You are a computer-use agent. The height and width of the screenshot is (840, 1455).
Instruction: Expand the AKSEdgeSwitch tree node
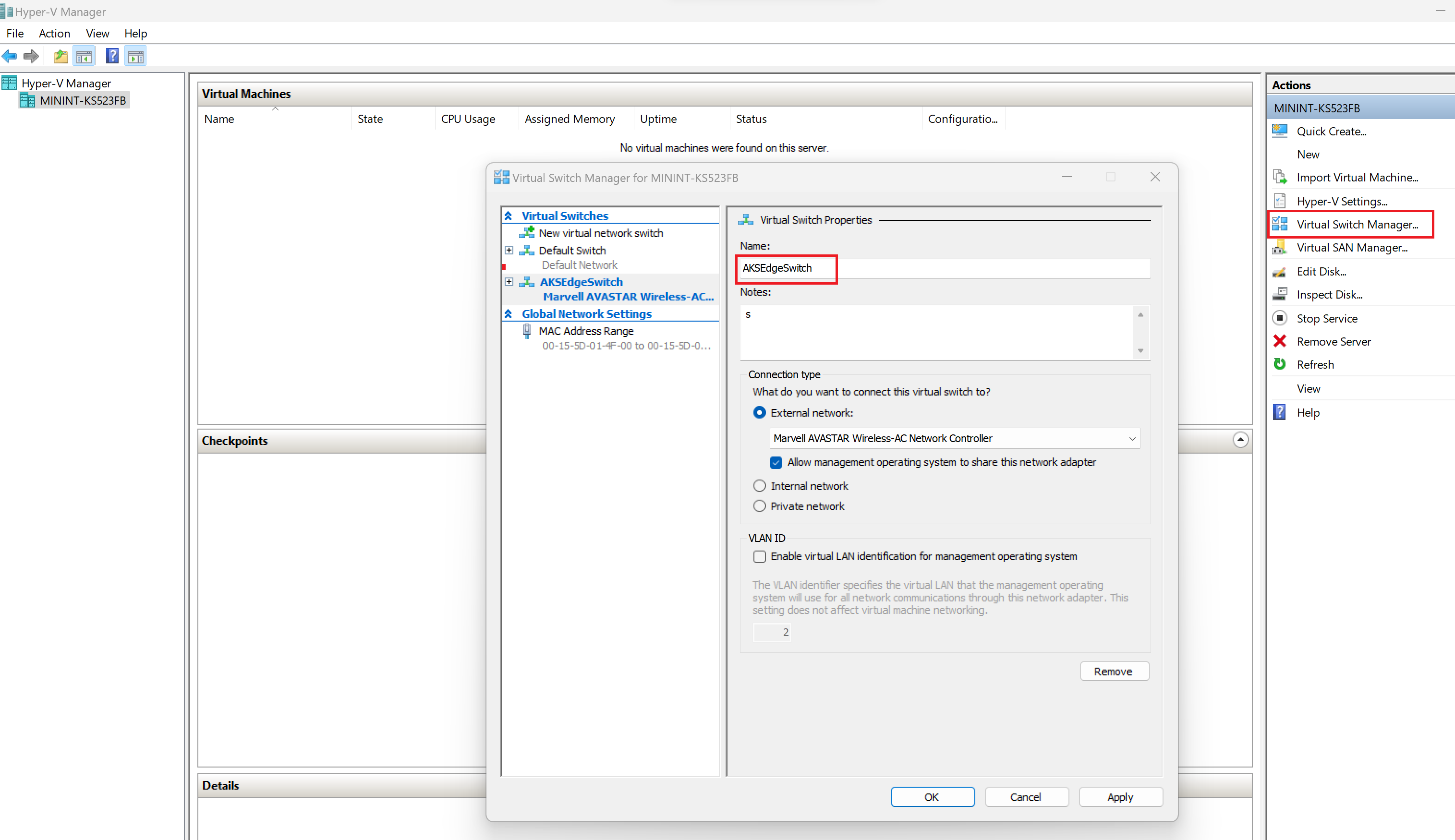coord(509,282)
